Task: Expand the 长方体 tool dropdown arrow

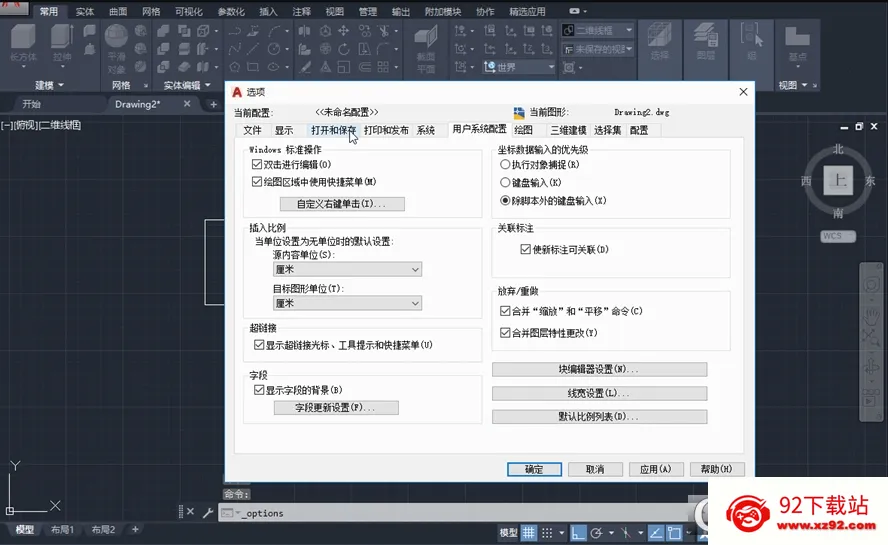Action: [24, 67]
